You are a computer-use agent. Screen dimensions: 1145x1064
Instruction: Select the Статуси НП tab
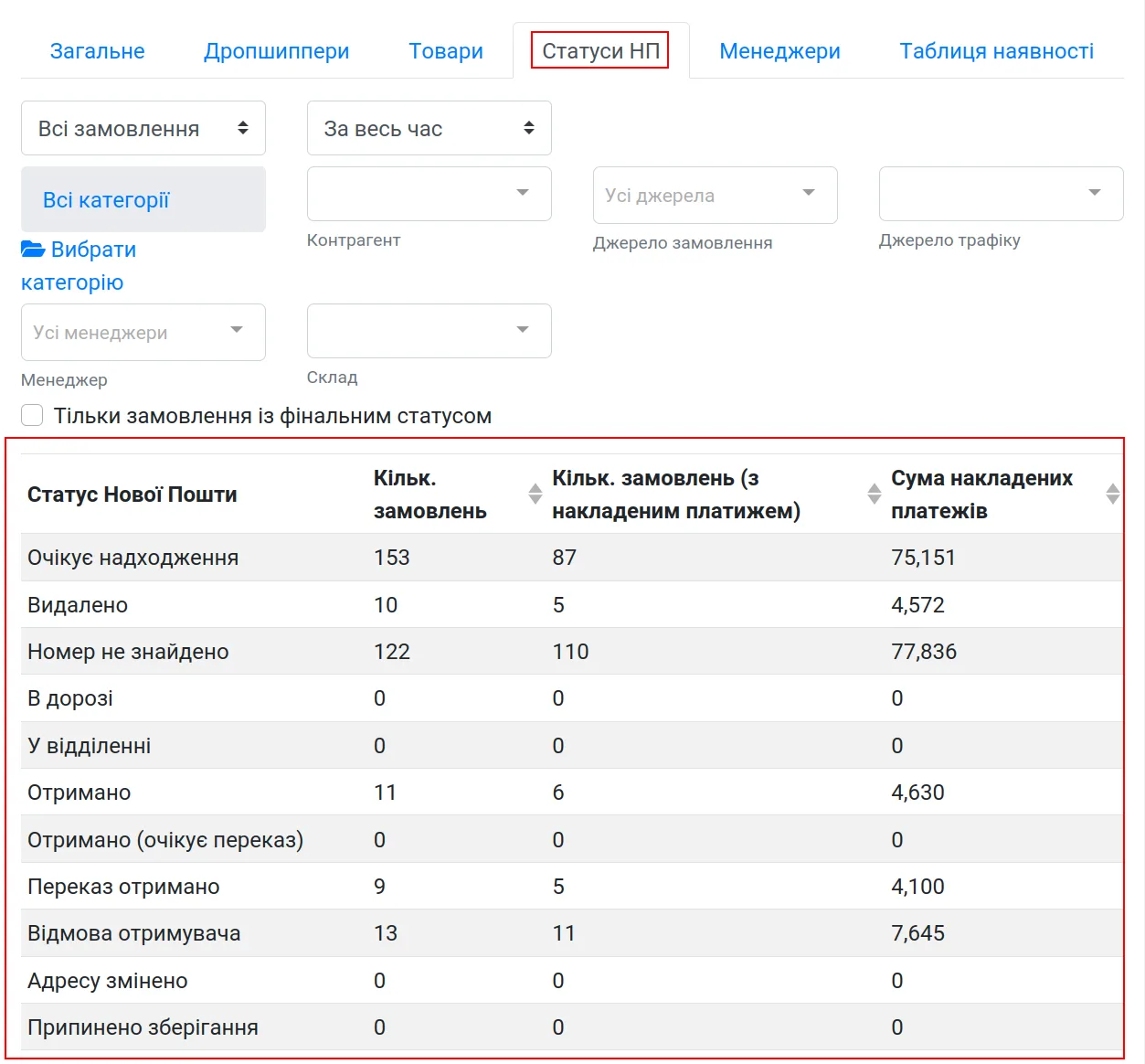coord(600,51)
